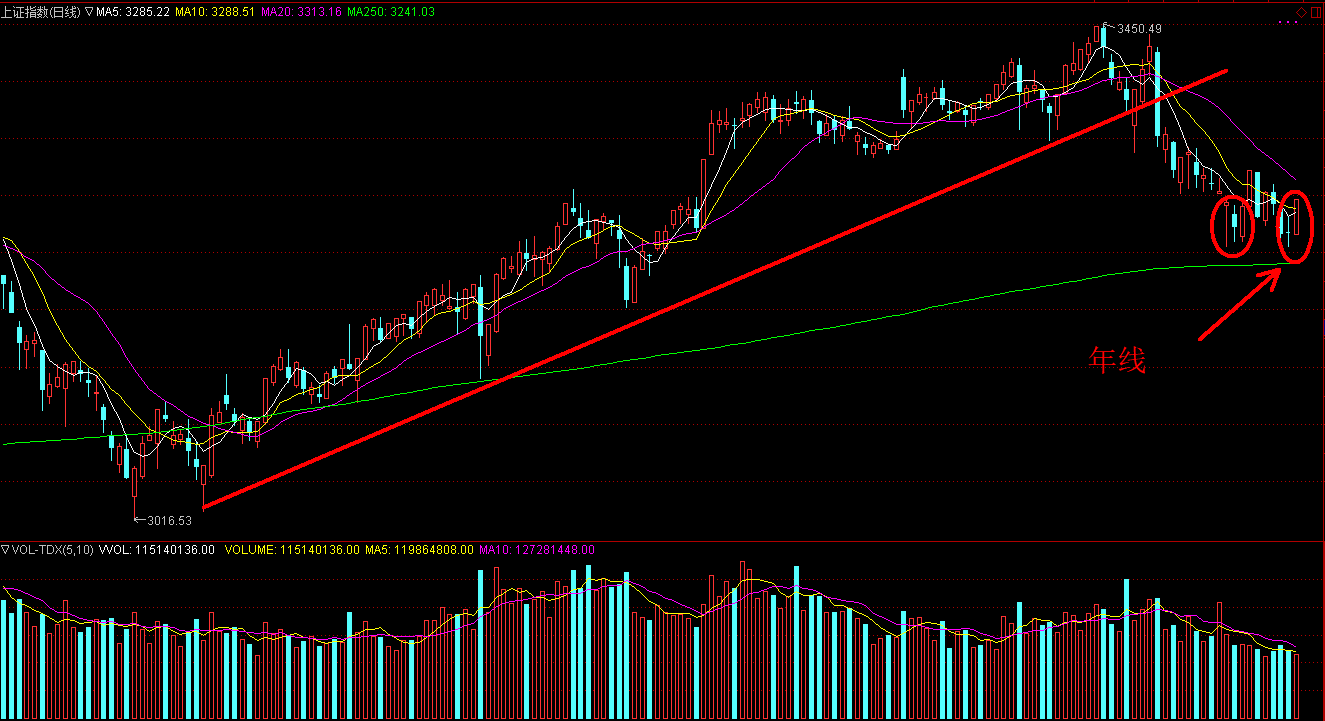This screenshot has width=1325, height=721.
Task: Click the VVOL: 115140136.00 value
Action: tap(157, 549)
